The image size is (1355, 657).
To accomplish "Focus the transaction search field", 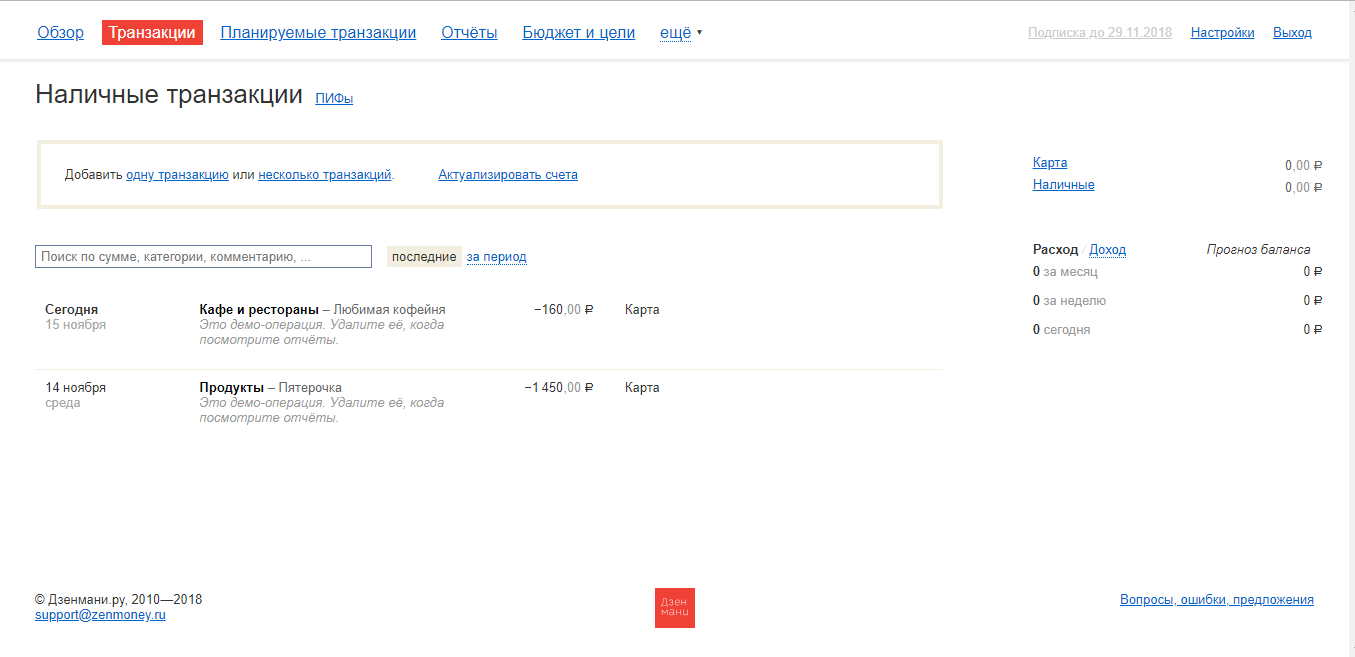I will [203, 257].
